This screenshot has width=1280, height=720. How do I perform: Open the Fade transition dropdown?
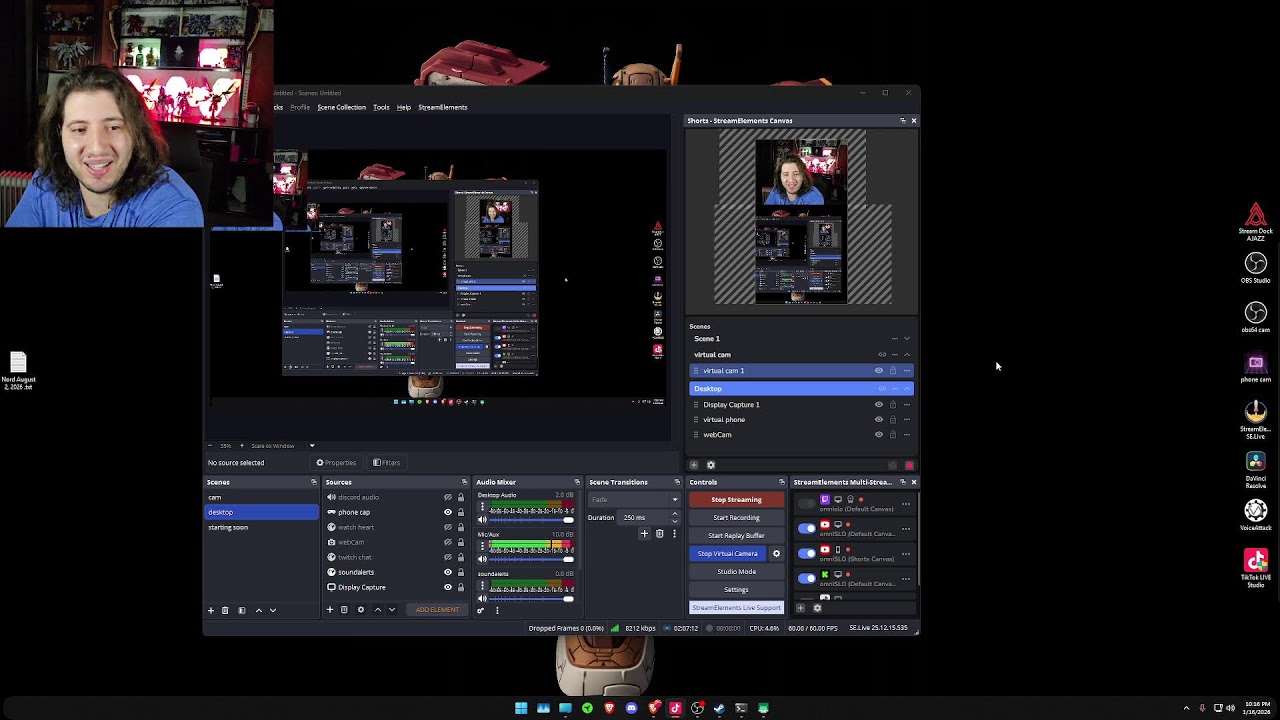click(x=633, y=500)
